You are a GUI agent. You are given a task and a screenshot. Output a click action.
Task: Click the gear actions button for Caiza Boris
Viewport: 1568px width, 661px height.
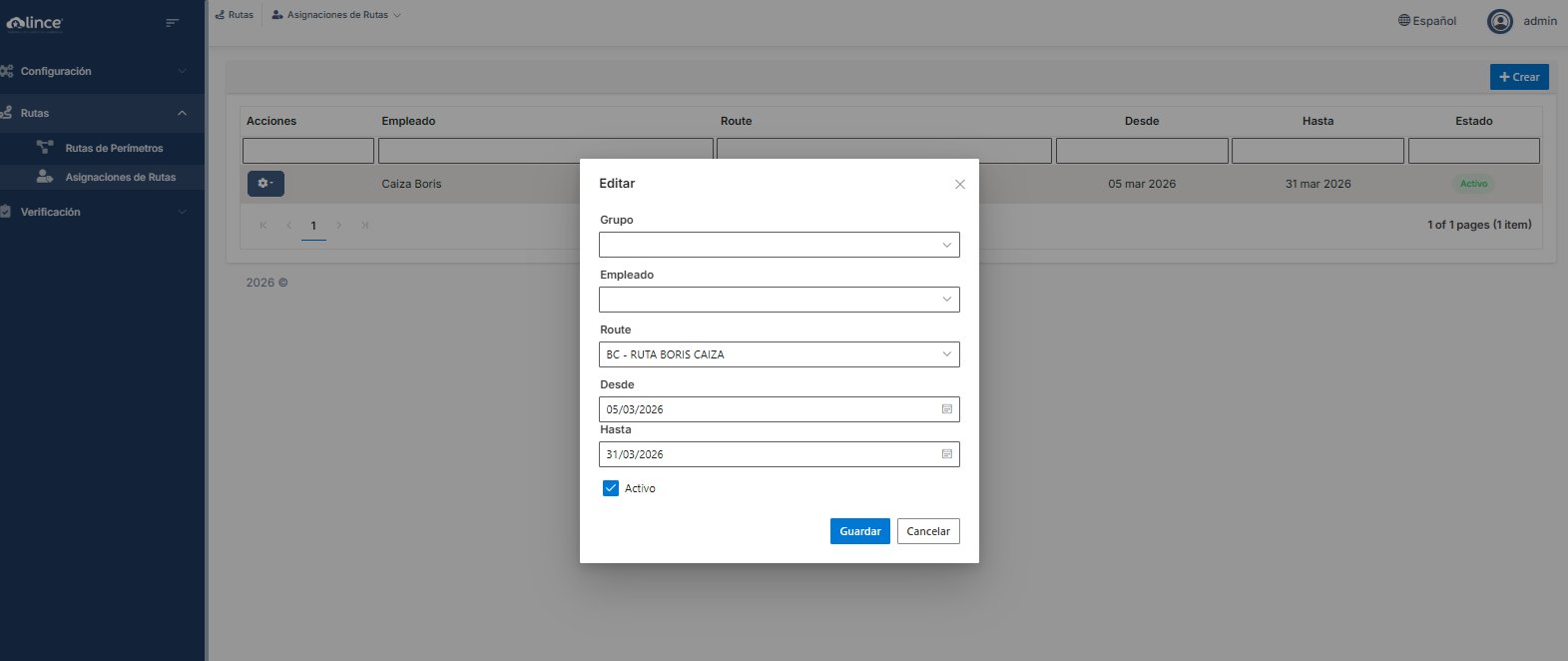coord(265,184)
